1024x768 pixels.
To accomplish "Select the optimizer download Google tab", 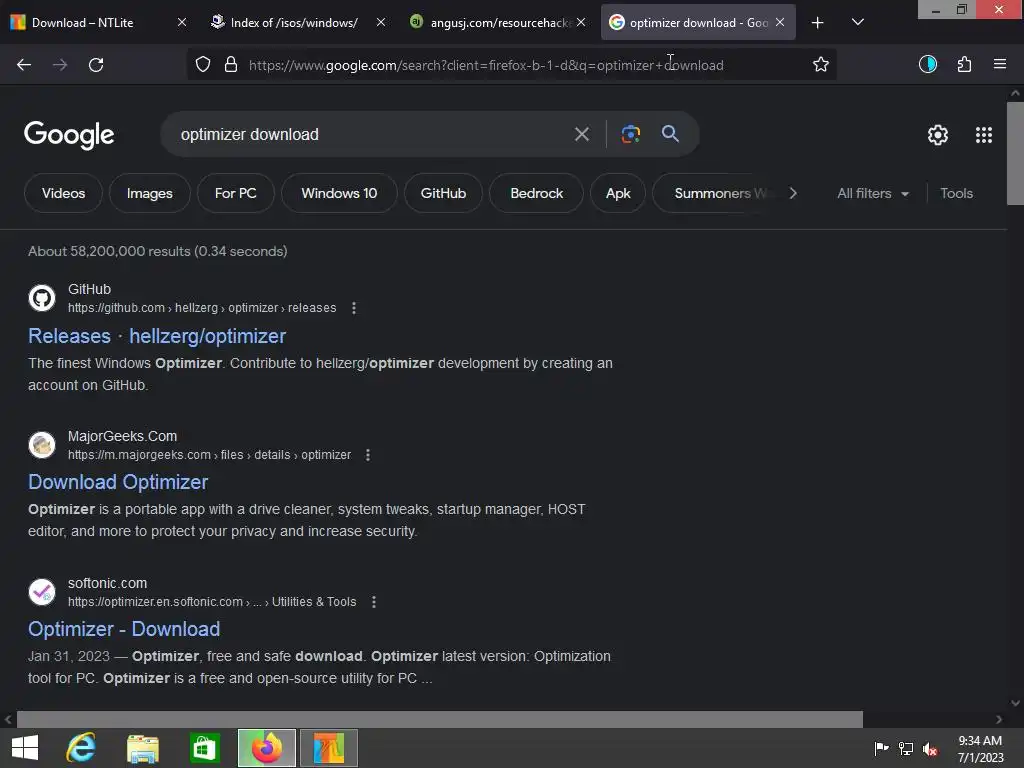I will 697,22.
